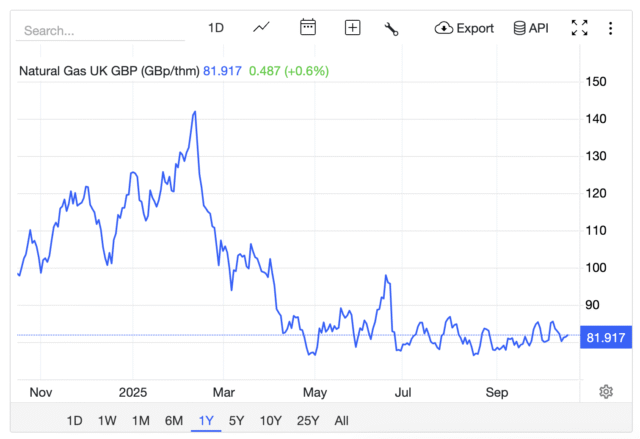Select the 1Y time range

point(207,420)
